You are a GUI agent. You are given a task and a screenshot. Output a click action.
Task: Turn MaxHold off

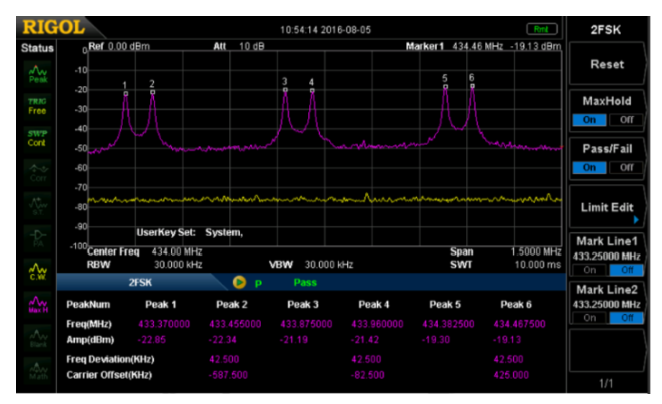pos(627,120)
